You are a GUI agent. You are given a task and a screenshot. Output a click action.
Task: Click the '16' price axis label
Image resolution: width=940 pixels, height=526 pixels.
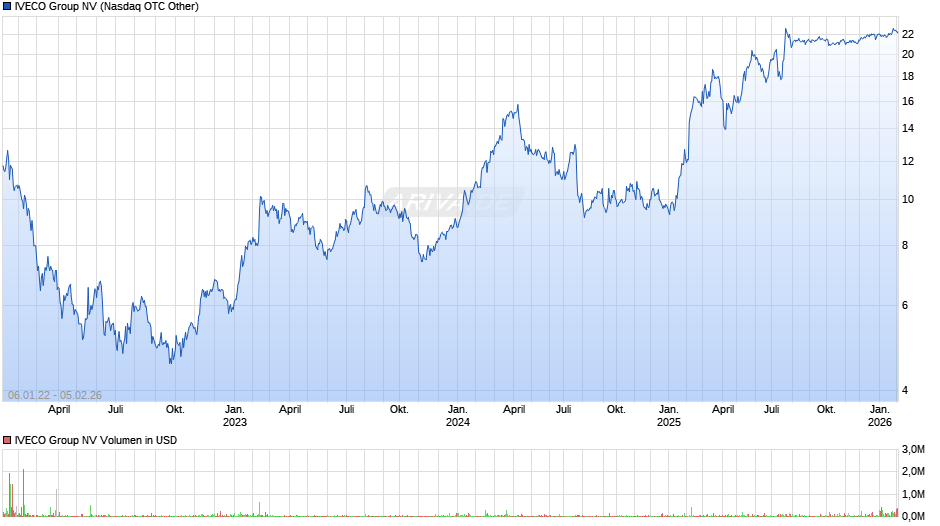(x=908, y=101)
